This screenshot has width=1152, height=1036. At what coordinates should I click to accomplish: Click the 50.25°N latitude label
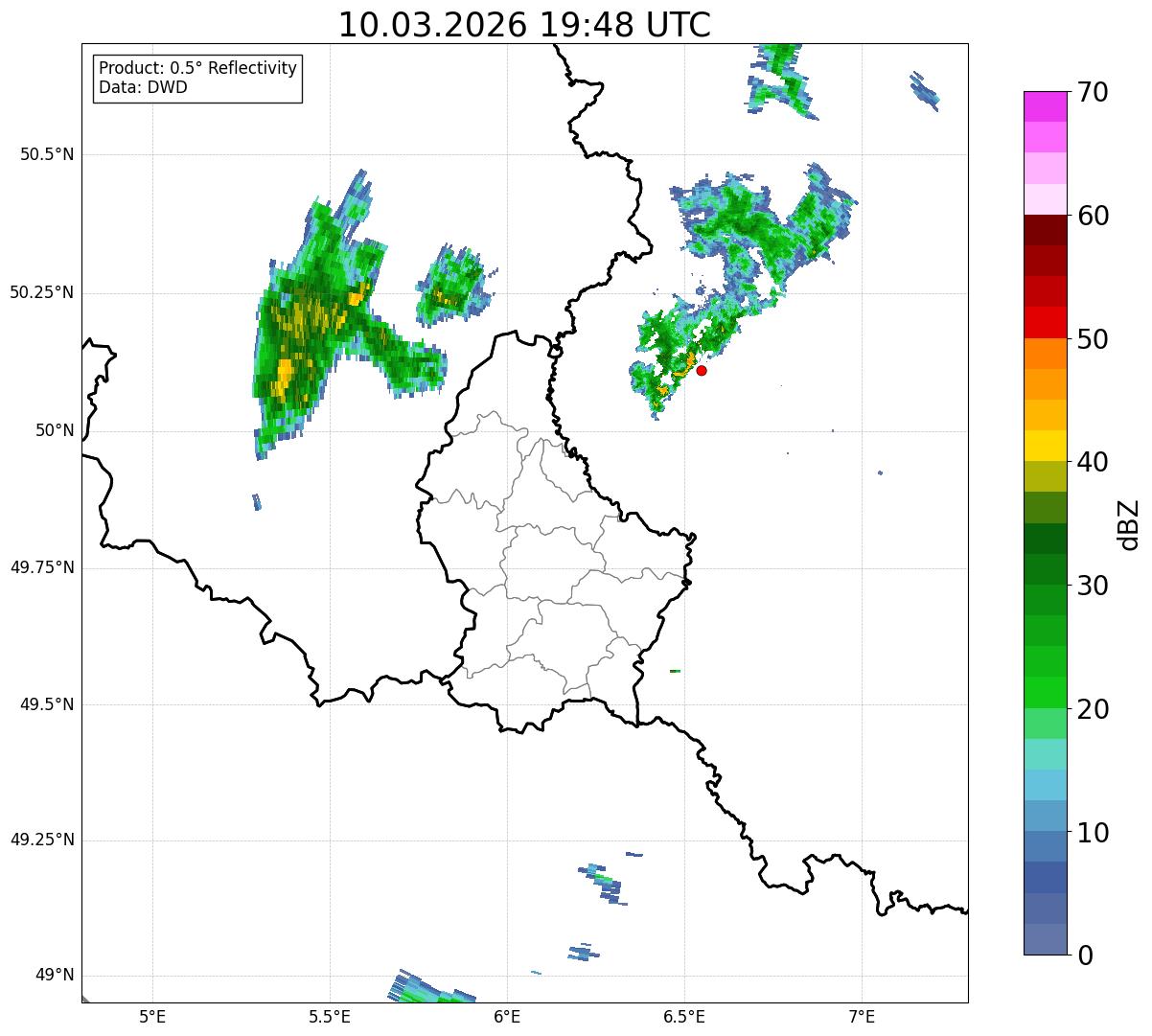click(x=42, y=292)
